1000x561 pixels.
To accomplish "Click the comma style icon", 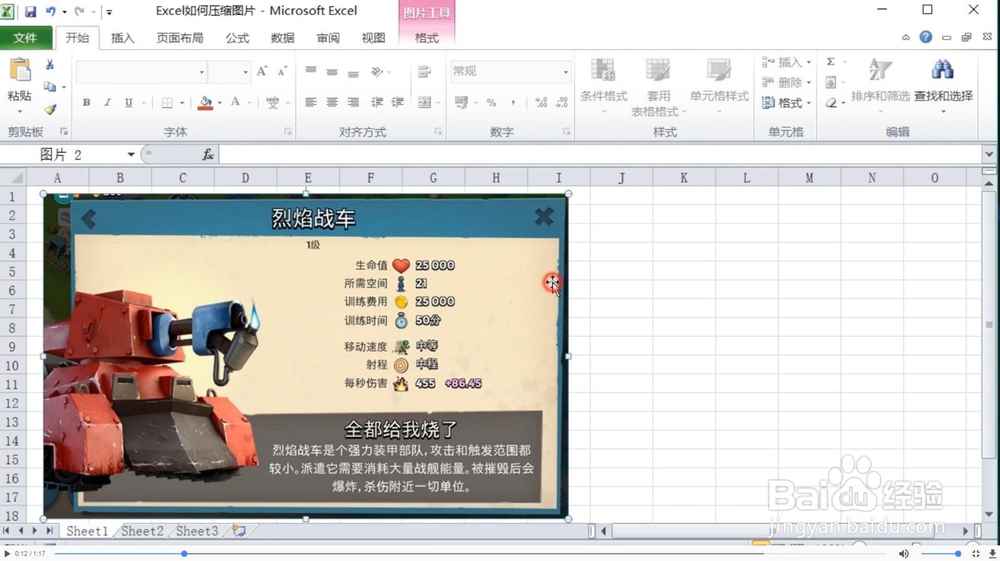I will [512, 103].
